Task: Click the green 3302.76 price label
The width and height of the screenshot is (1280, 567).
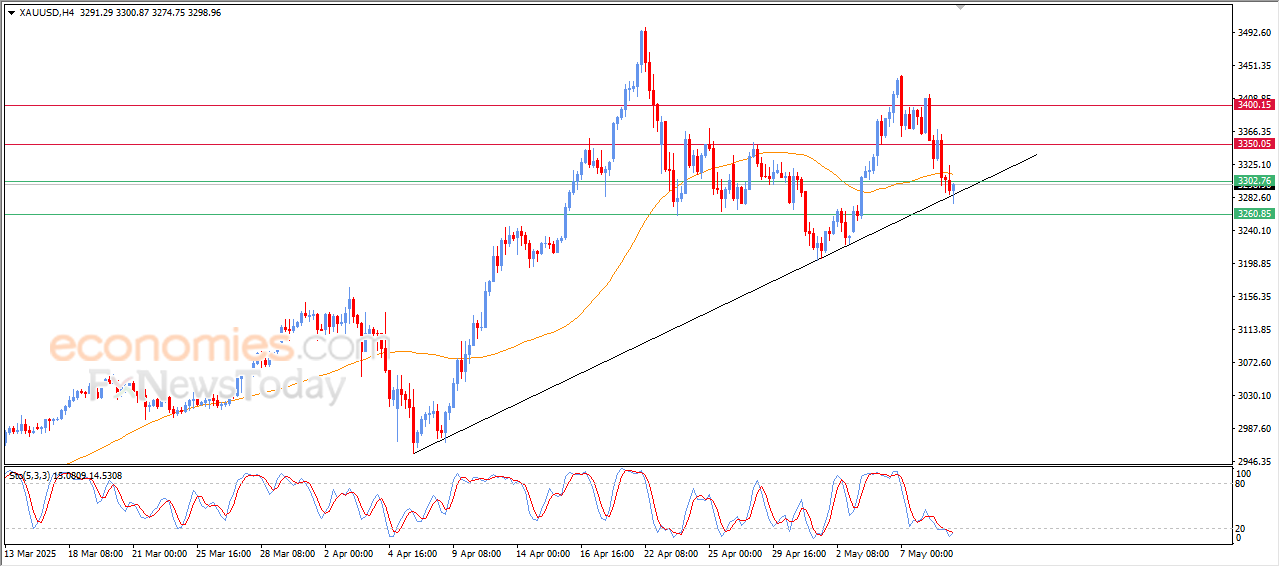Action: click(1253, 181)
